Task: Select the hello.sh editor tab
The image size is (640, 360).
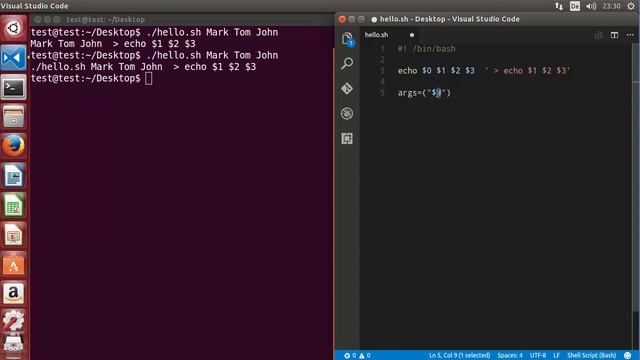Action: tap(389, 35)
